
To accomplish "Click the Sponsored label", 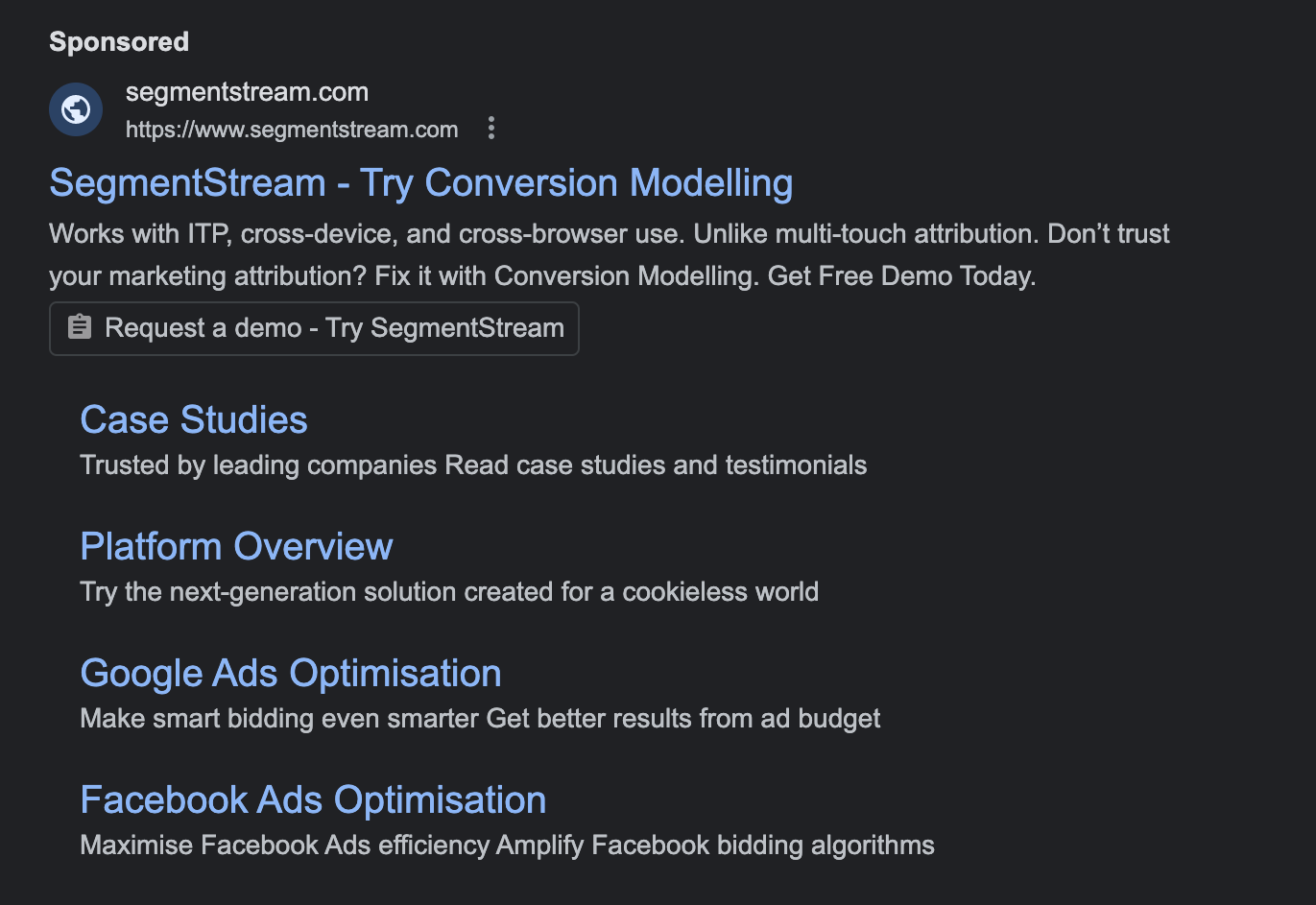I will coord(118,41).
